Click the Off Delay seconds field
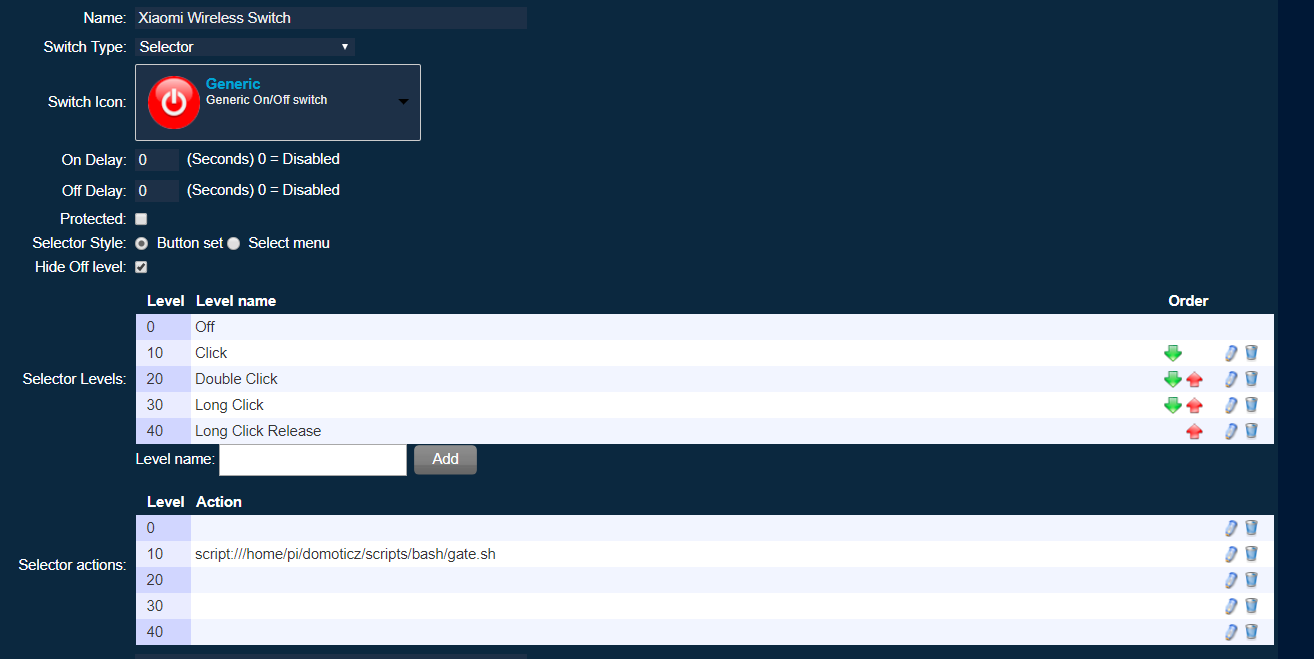The width and height of the screenshot is (1314, 659). click(x=157, y=191)
